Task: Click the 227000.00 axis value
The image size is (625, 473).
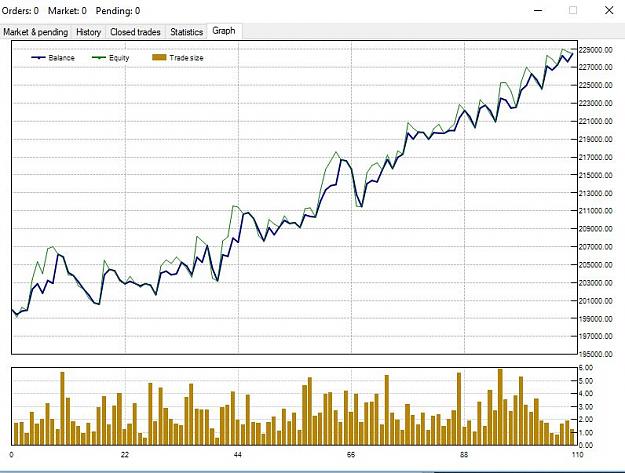Action: click(x=596, y=67)
